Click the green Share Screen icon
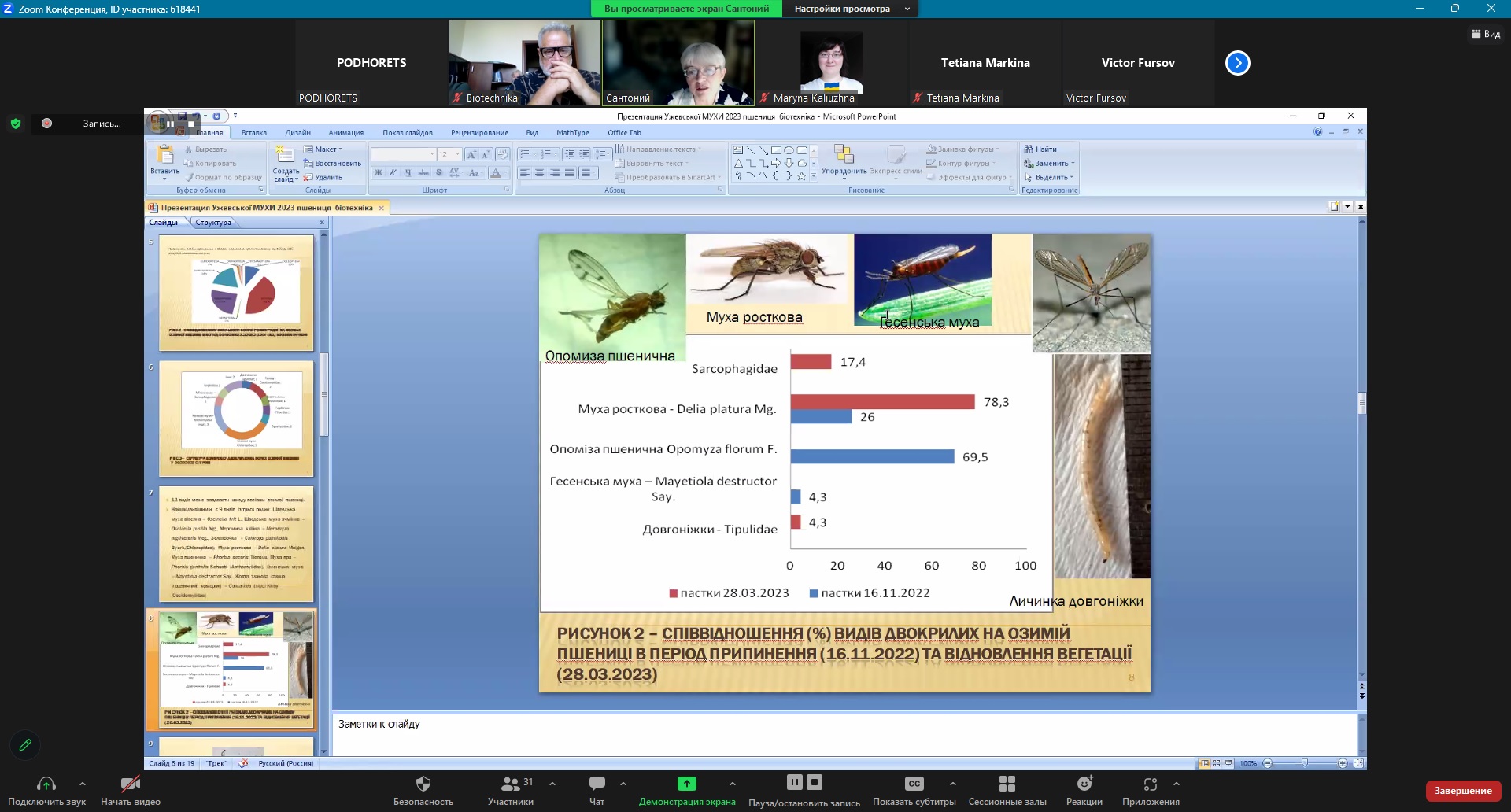1511x812 pixels. (x=687, y=784)
